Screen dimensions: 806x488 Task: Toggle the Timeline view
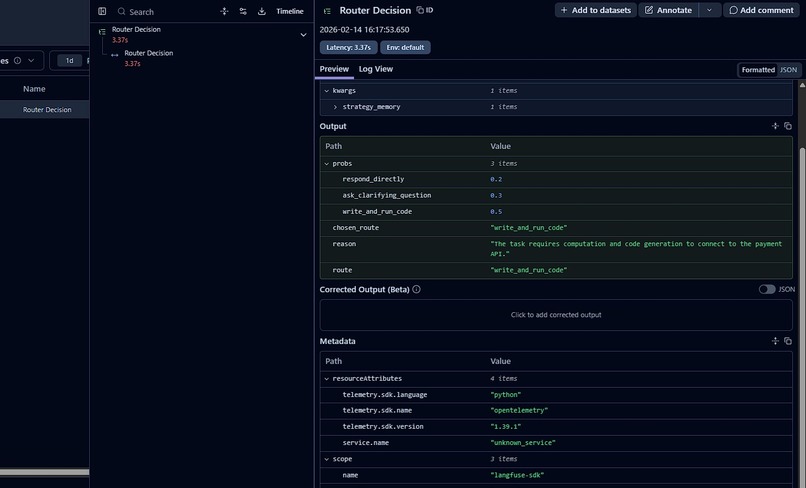[x=290, y=11]
